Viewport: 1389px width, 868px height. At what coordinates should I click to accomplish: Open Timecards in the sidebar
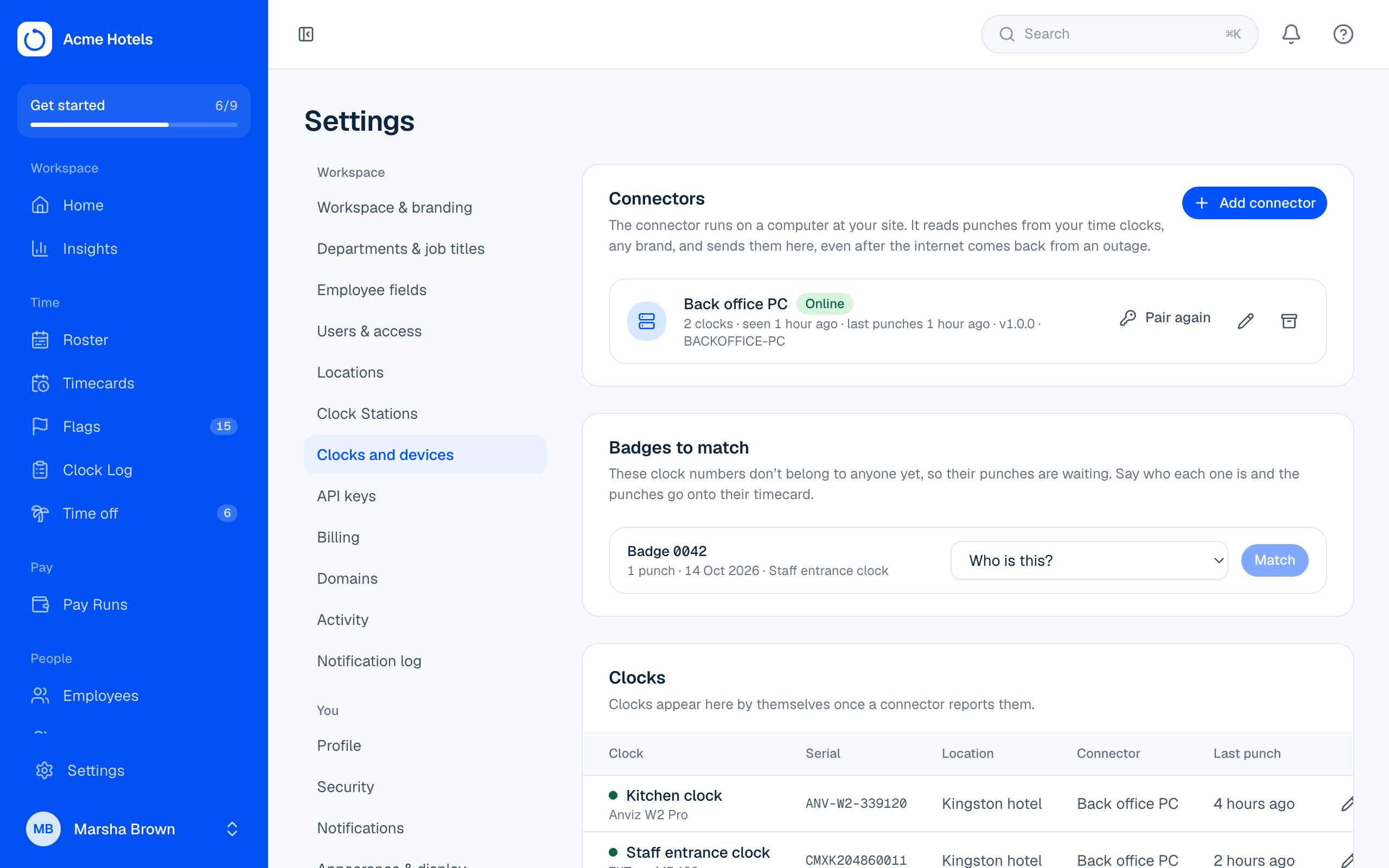coord(133,383)
